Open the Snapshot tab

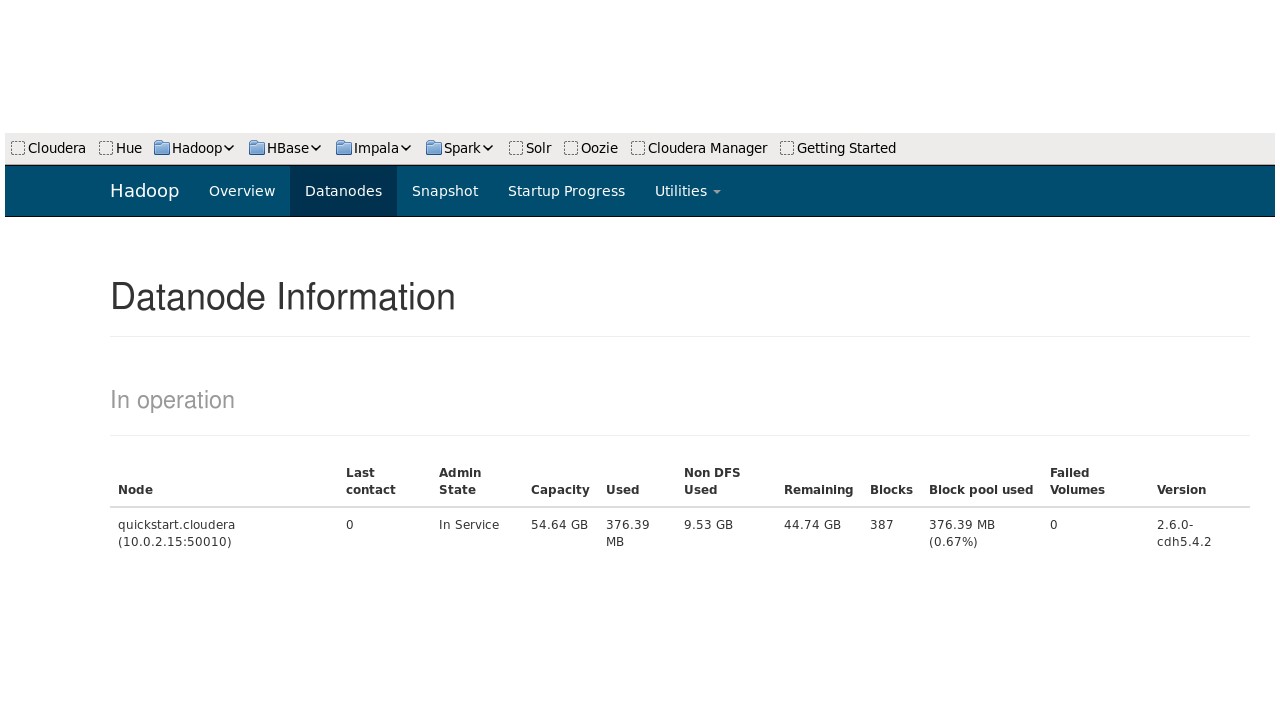[x=445, y=191]
